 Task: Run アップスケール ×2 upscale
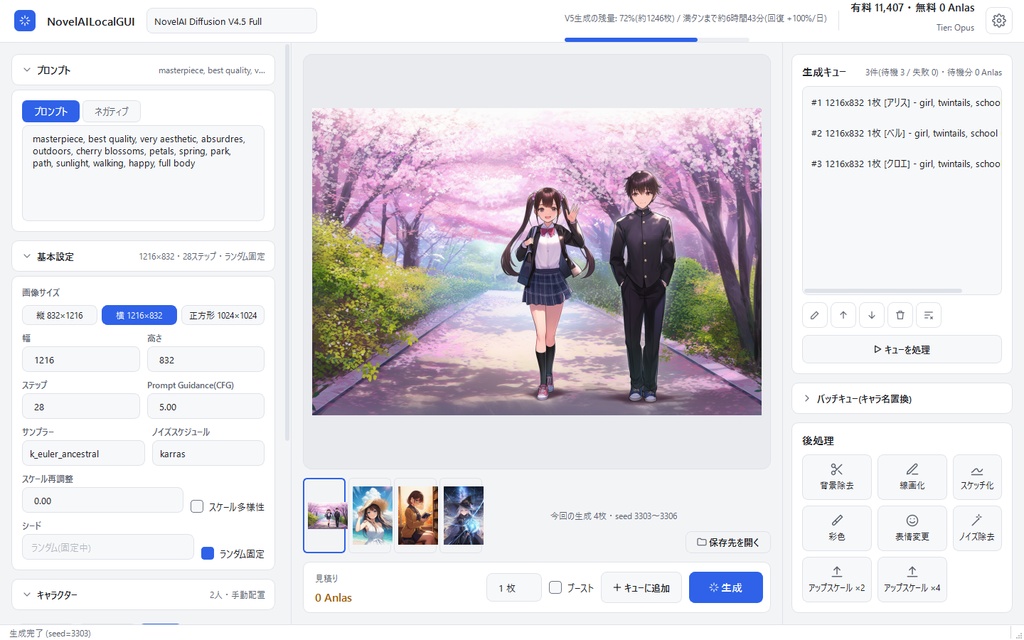coord(837,579)
